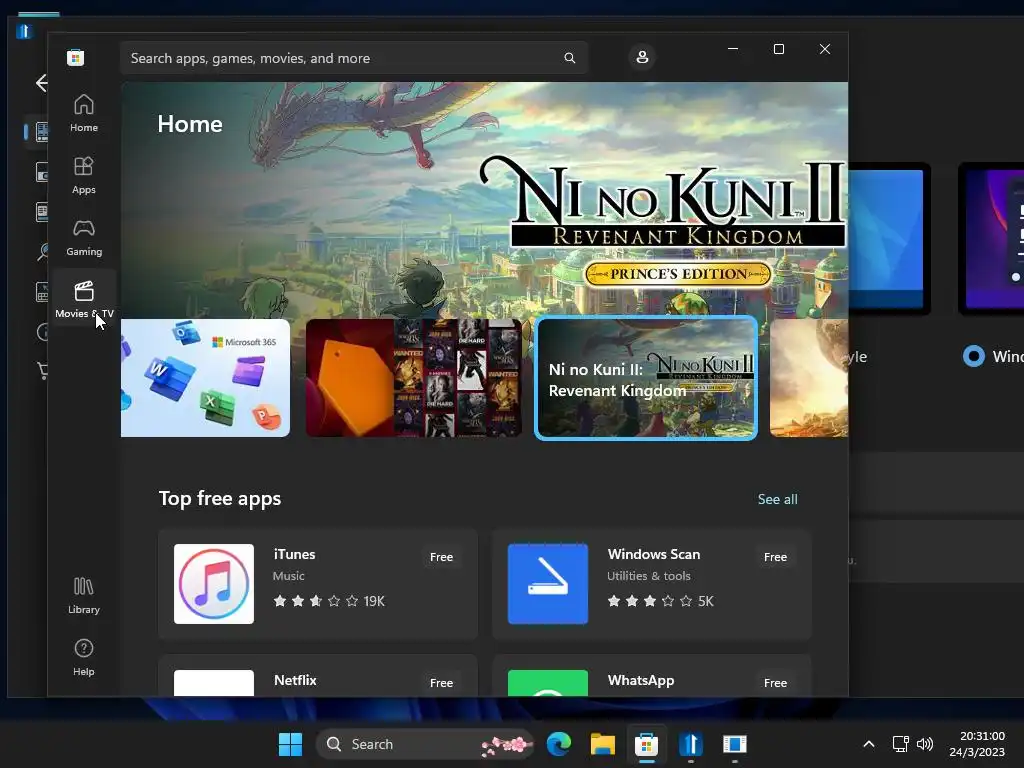Image resolution: width=1024 pixels, height=768 pixels.
Task: Click in the Store search field
Action: pos(354,58)
